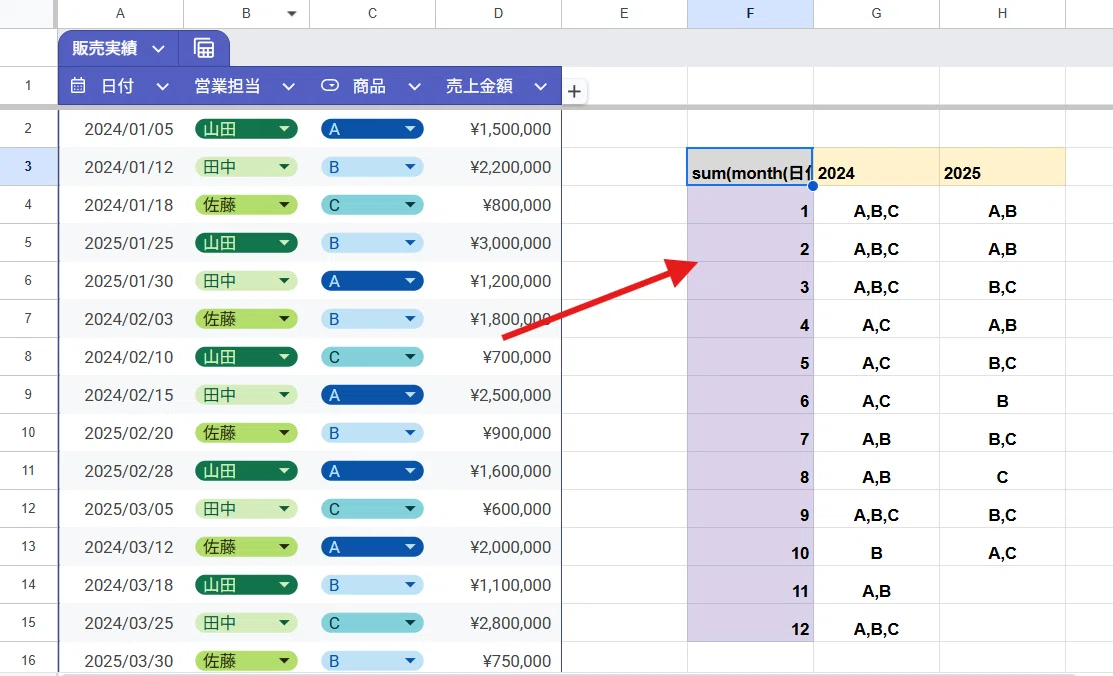The height and width of the screenshot is (676, 1113).
Task: Select column C header
Action: [x=373, y=13]
